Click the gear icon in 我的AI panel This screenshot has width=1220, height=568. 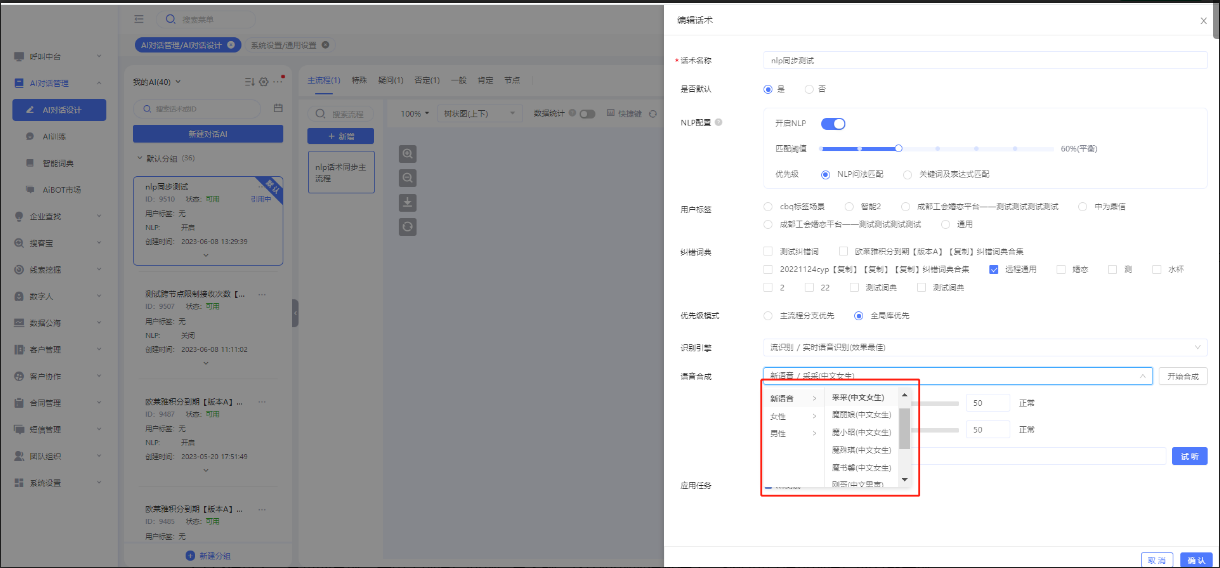[263, 82]
